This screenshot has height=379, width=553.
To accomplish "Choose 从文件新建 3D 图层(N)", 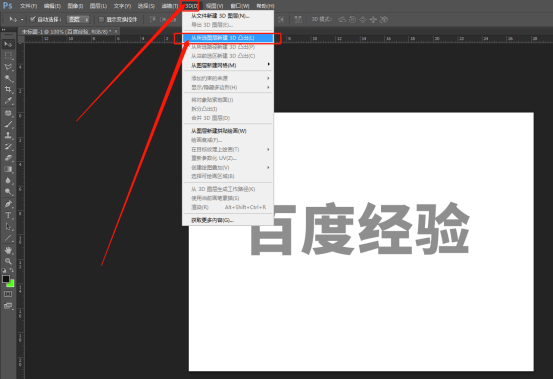I will (228, 16).
